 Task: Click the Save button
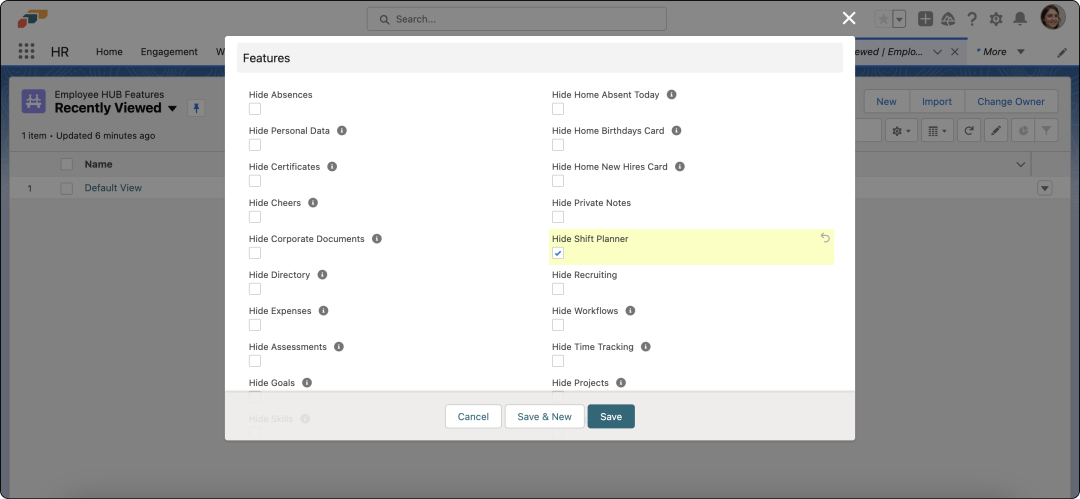tap(611, 416)
